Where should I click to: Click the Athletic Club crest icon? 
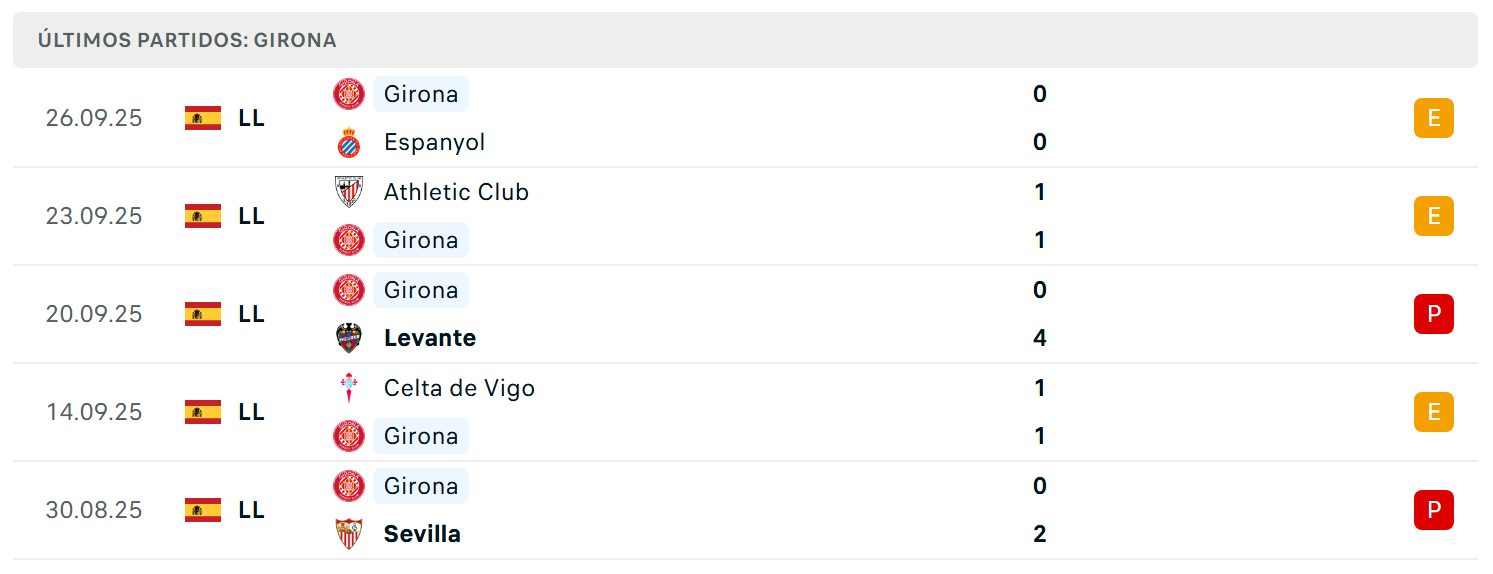349,192
